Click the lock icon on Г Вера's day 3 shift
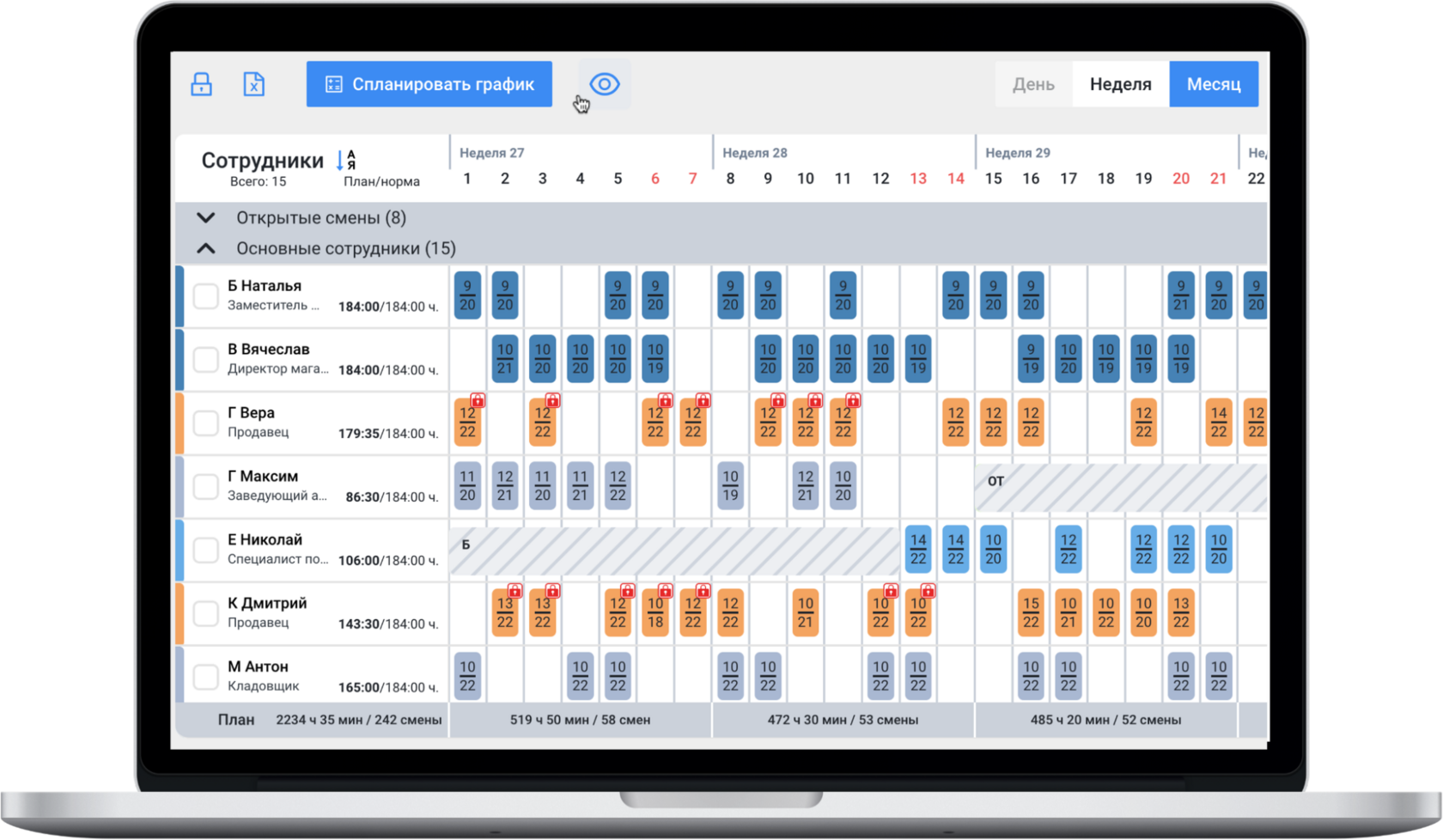The image size is (1443, 840). pyautogui.click(x=552, y=400)
